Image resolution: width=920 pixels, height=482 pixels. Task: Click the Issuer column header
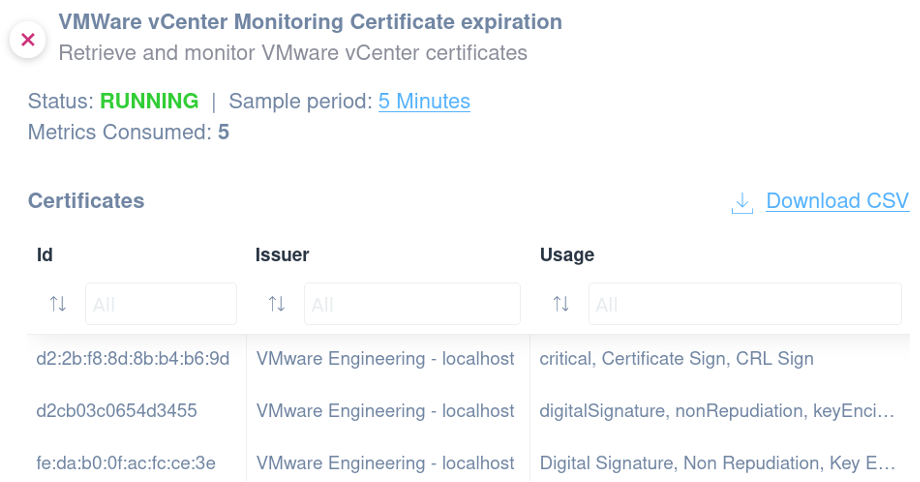[282, 255]
